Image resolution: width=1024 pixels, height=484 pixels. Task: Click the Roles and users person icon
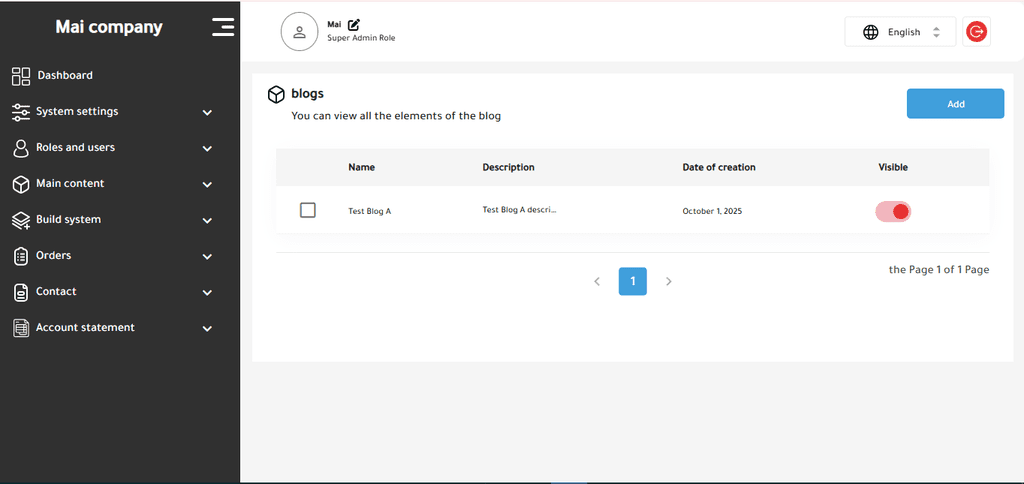coord(21,148)
